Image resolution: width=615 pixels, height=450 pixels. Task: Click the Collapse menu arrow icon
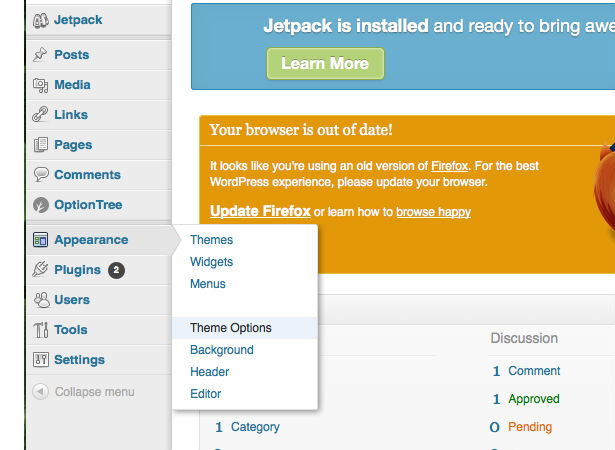[x=40, y=392]
